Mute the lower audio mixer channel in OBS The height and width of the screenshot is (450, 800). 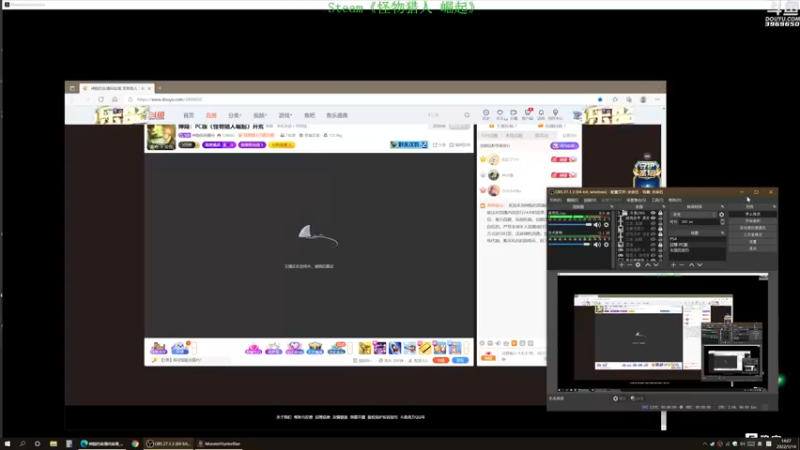[597, 244]
